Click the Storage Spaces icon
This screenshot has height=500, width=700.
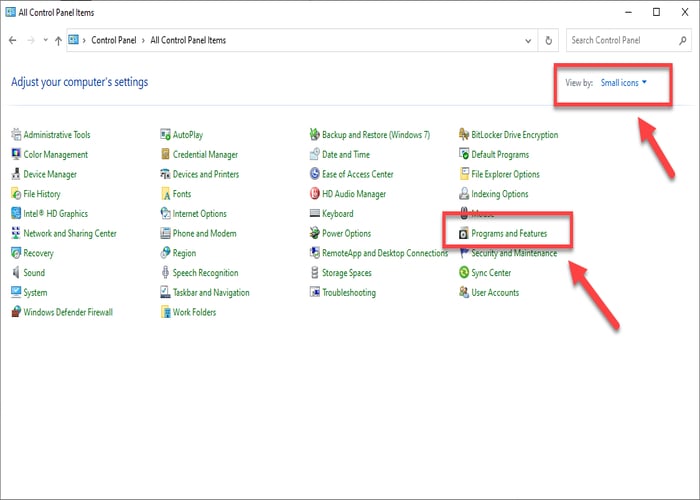(x=315, y=272)
